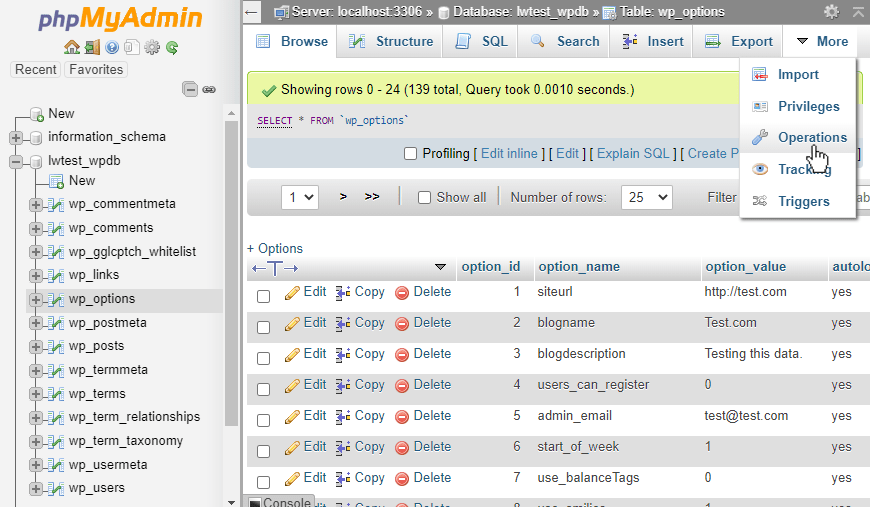Select checkbox for start_of_week row
The height and width of the screenshot is (507, 870).
tap(264, 452)
